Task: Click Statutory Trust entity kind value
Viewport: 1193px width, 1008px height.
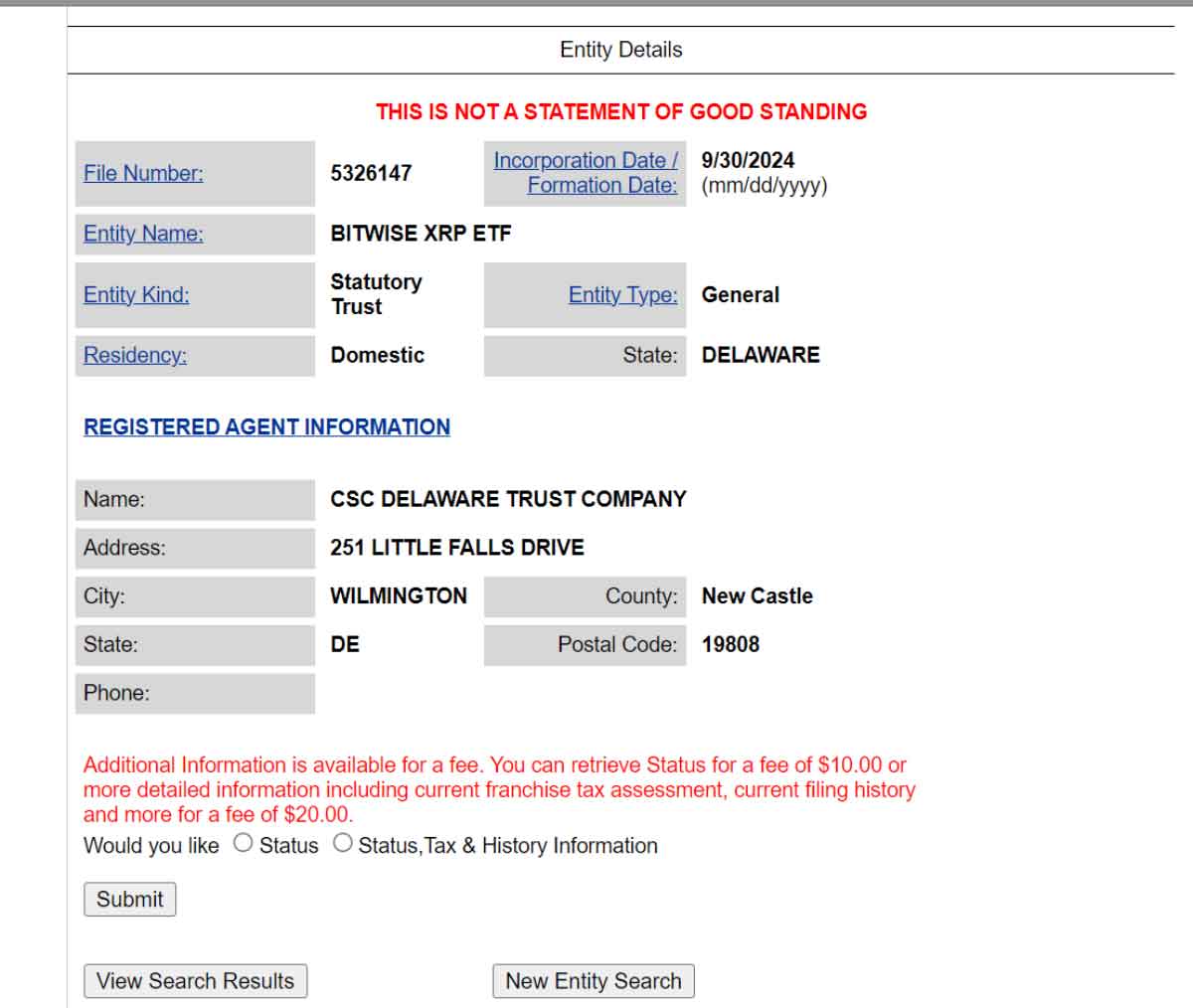Action: (376, 294)
